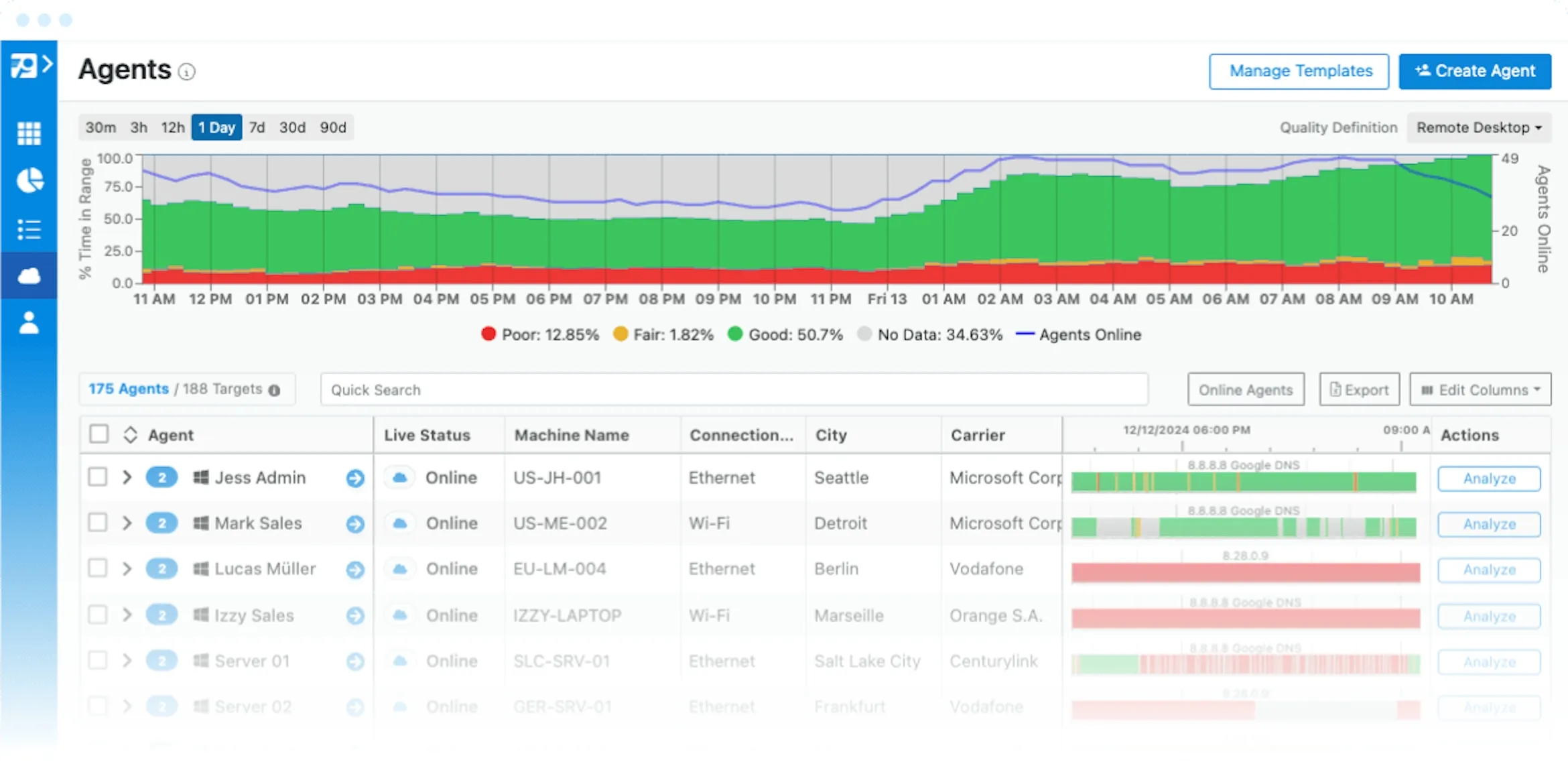Open the Edit Columns dropdown

tap(1480, 389)
